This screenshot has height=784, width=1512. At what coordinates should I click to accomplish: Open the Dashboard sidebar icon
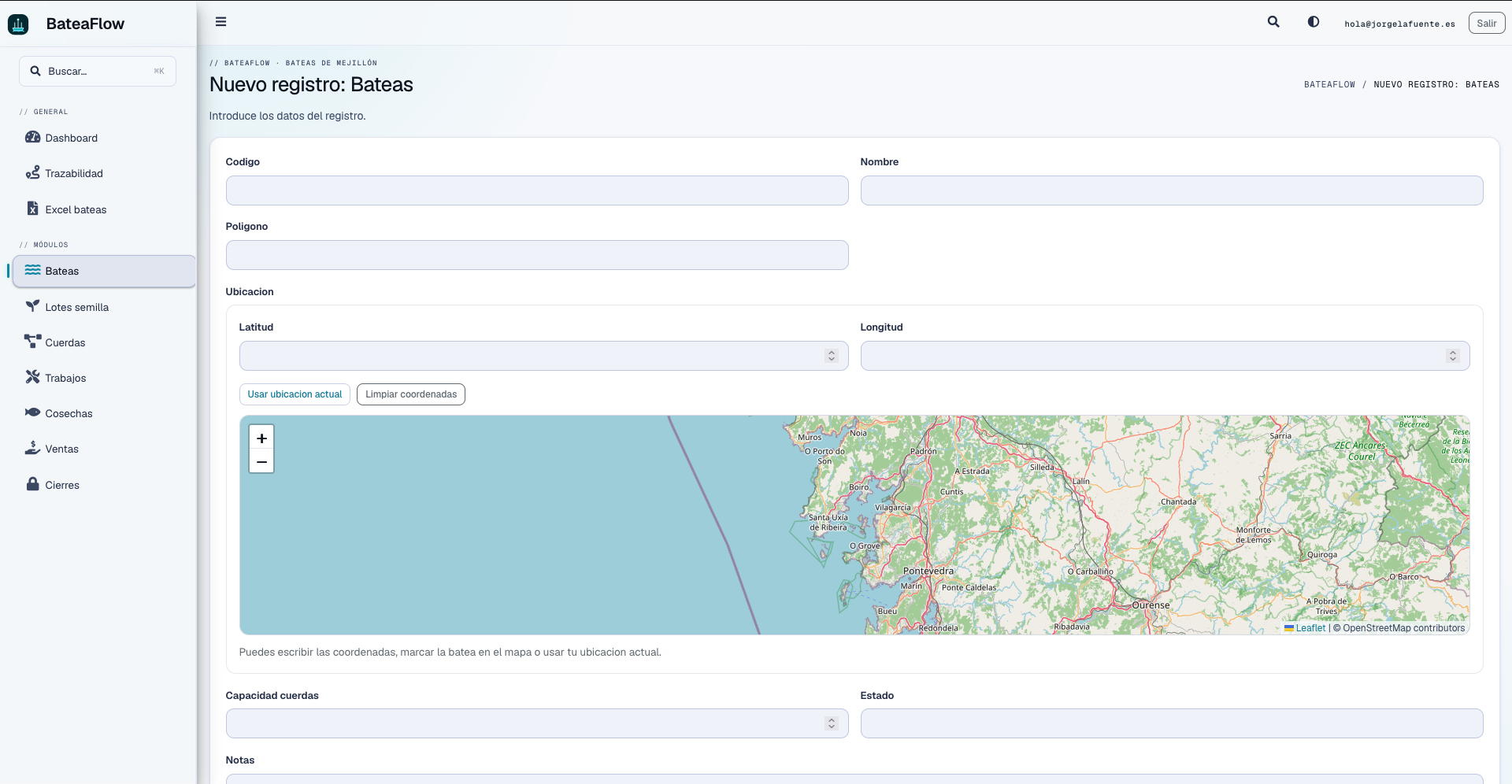coord(32,137)
